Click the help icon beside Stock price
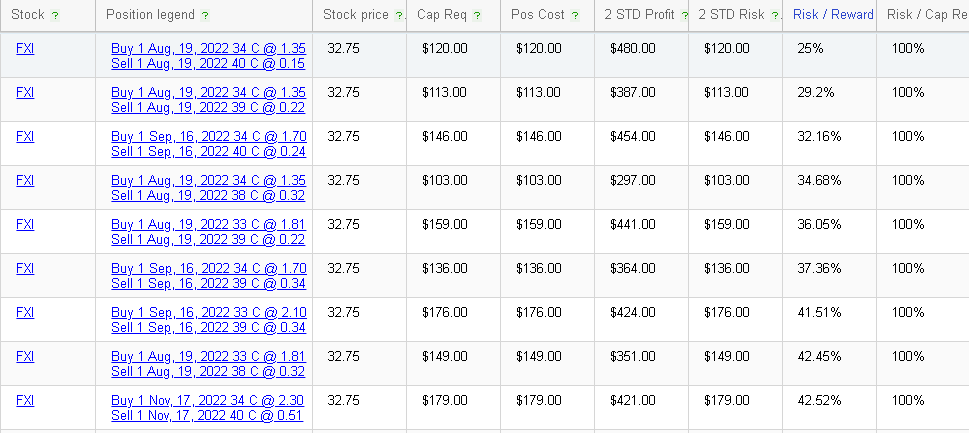The width and height of the screenshot is (969, 433). coord(399,16)
